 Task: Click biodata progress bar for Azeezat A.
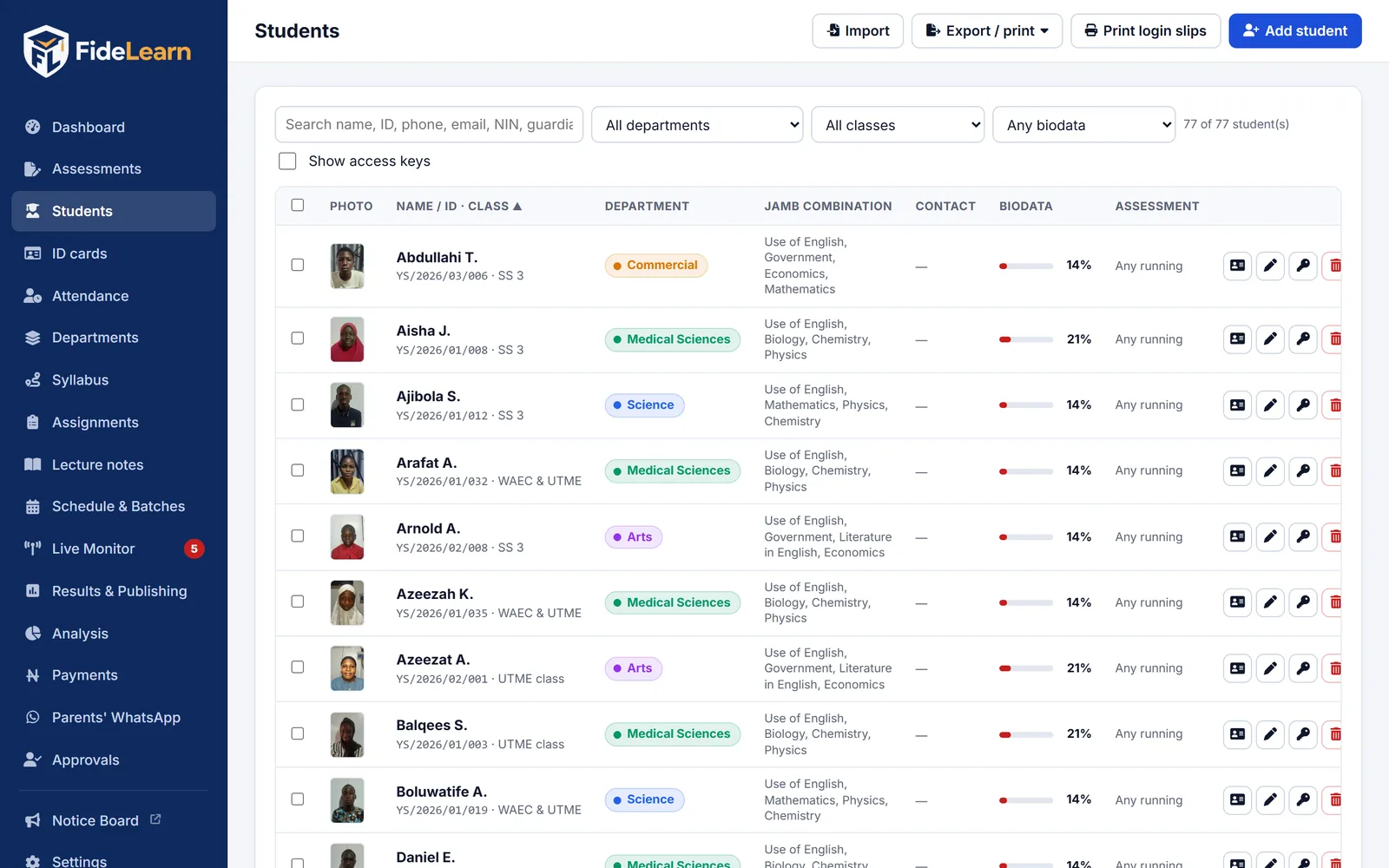pos(1026,668)
